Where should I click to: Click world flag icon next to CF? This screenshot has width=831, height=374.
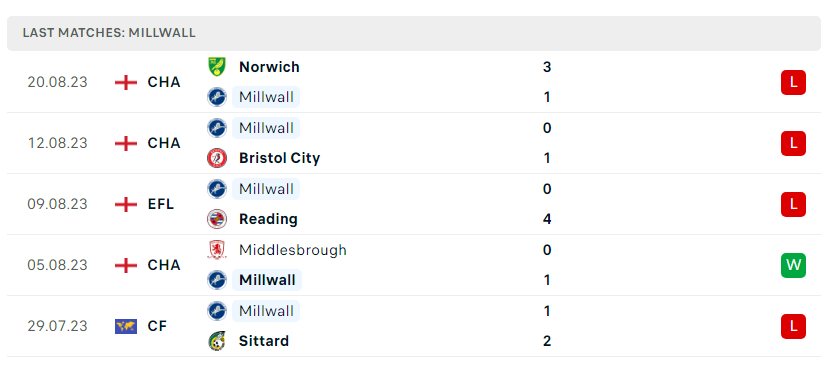click(x=126, y=326)
